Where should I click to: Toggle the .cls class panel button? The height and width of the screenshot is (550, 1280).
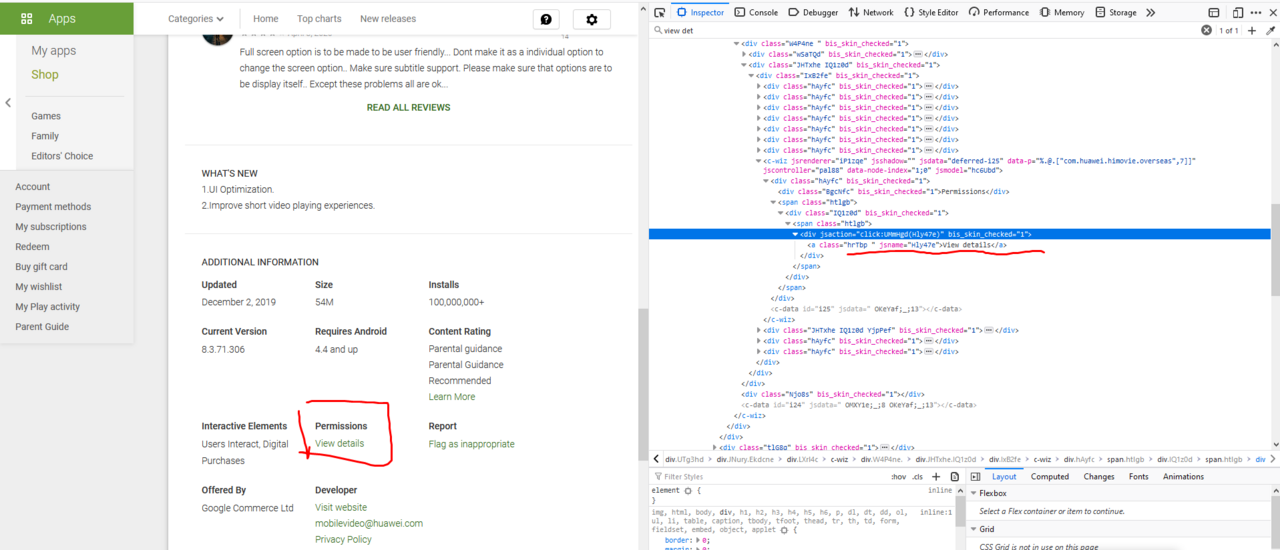point(918,477)
